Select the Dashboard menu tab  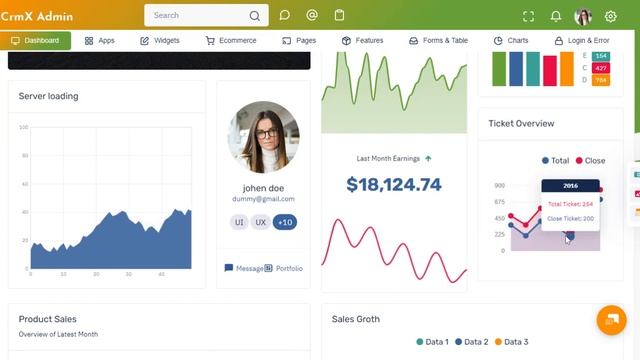pos(36,40)
